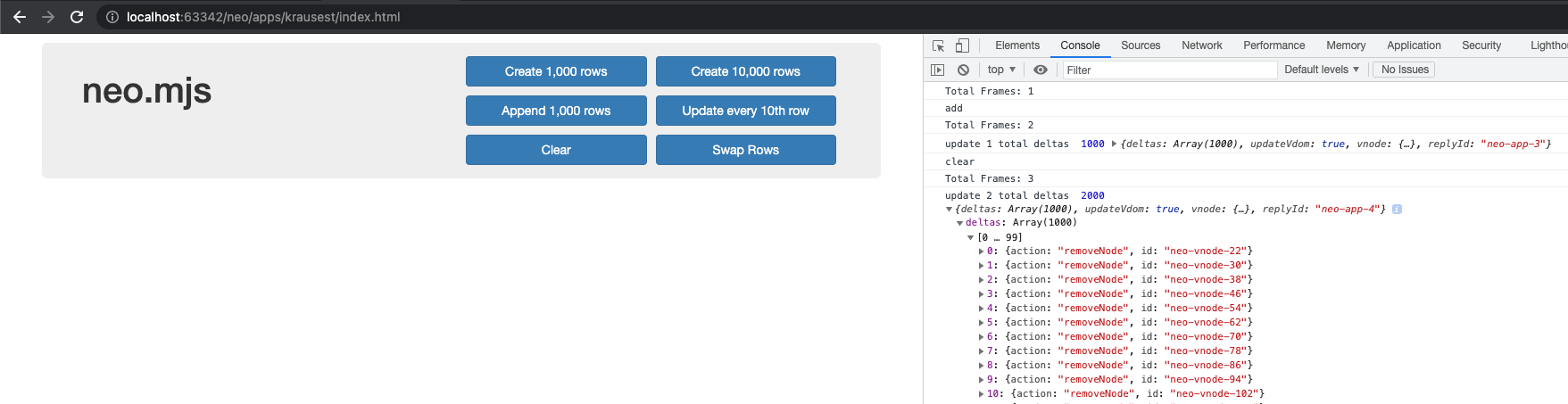Screen dimensions: 1568x404
Task: Switch to the Performance tab
Action: coord(1273,45)
